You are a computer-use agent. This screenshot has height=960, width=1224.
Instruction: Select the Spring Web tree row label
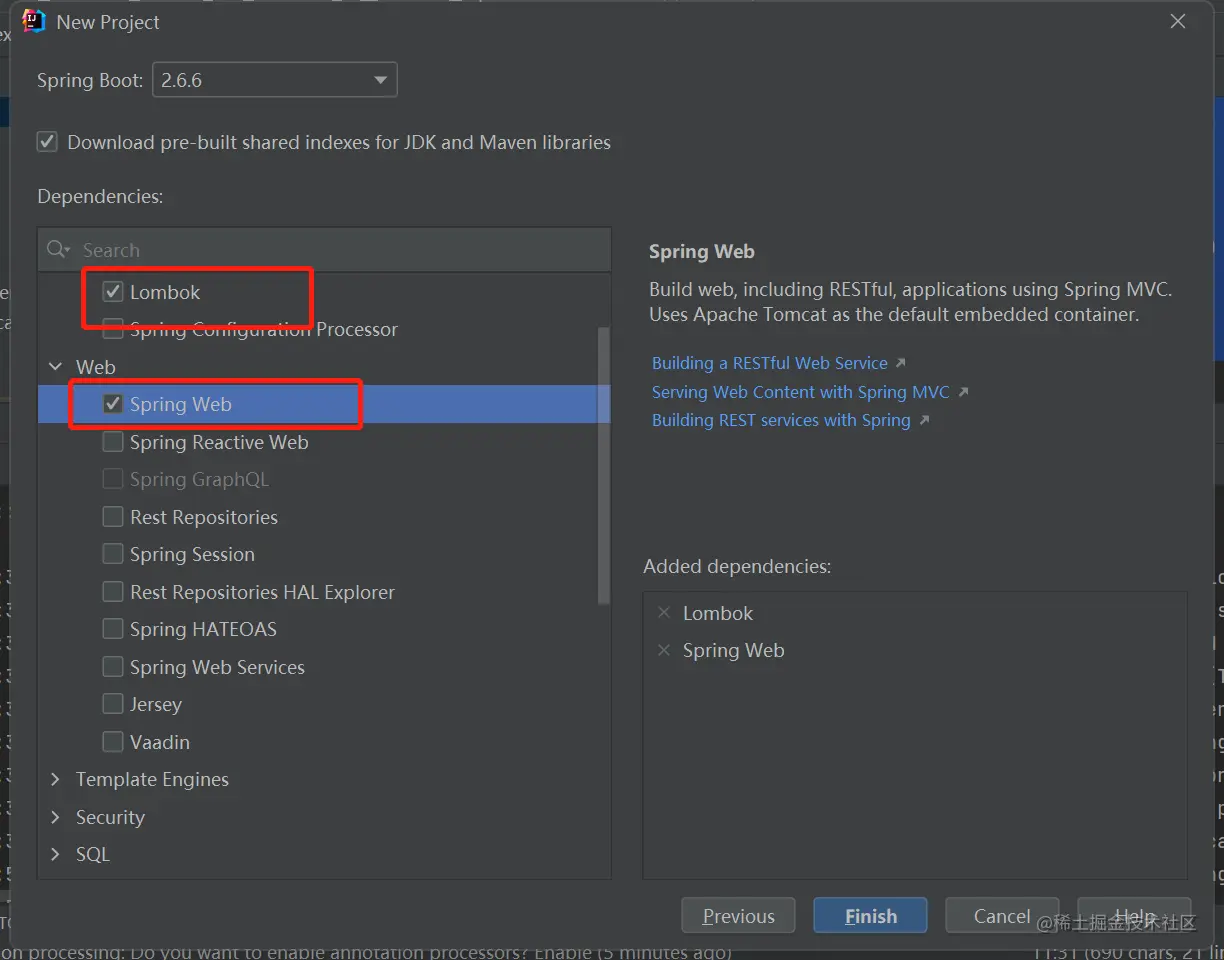[x=181, y=404]
